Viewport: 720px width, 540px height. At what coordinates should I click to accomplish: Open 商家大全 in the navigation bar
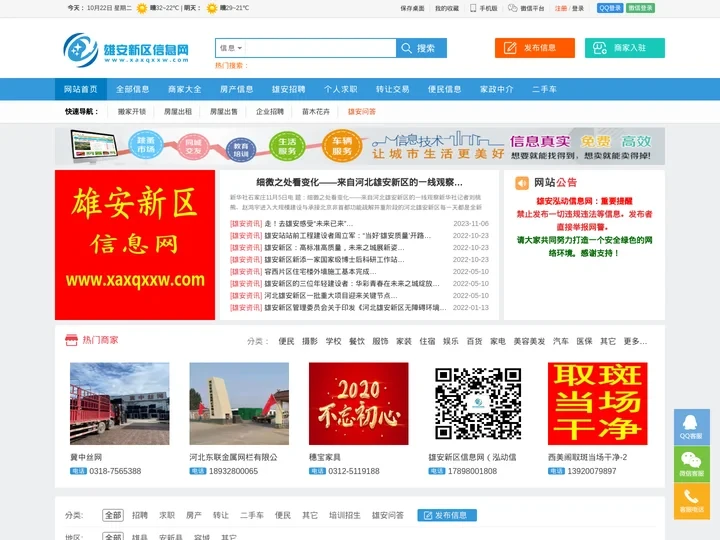pos(185,89)
